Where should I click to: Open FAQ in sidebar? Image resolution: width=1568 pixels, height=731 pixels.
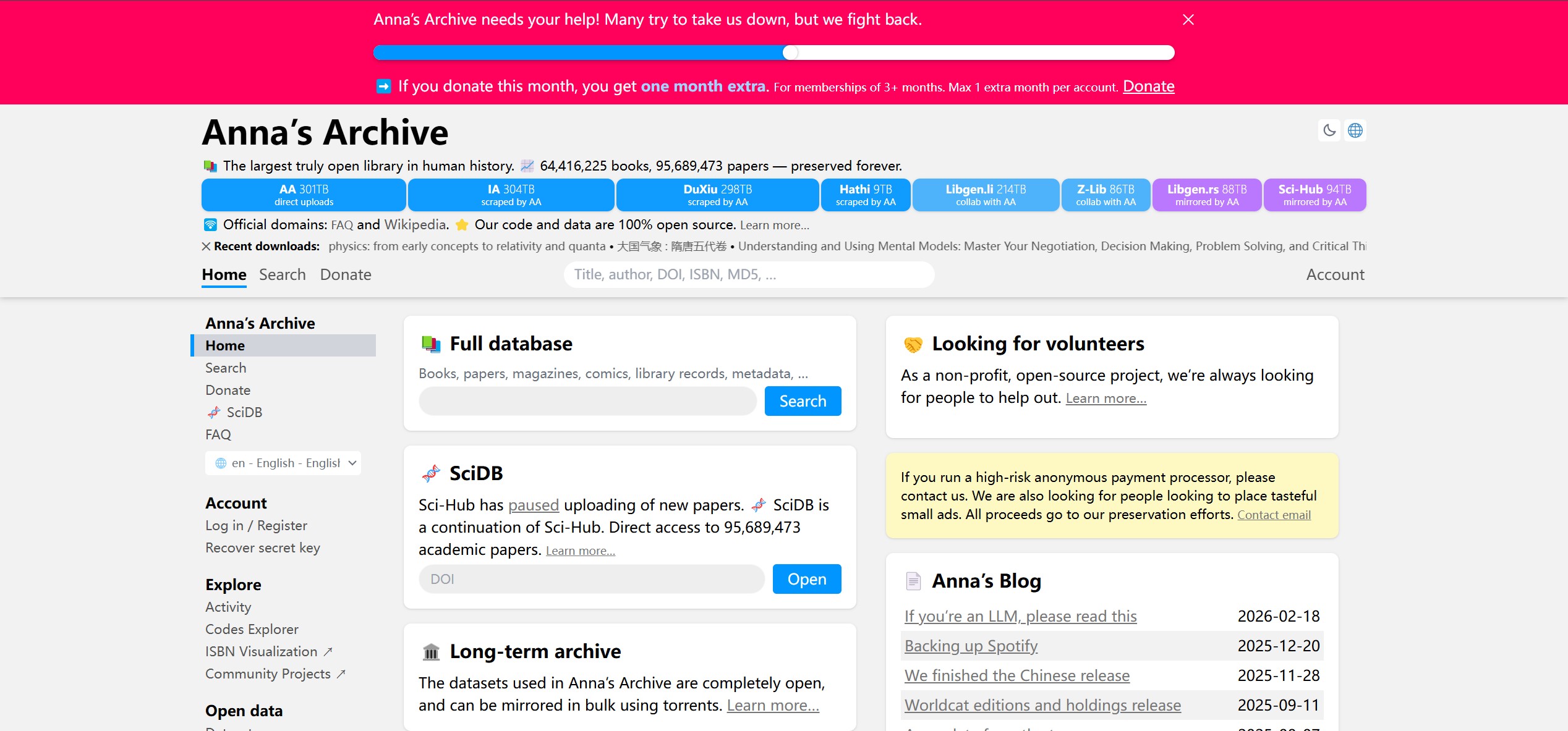point(218,434)
